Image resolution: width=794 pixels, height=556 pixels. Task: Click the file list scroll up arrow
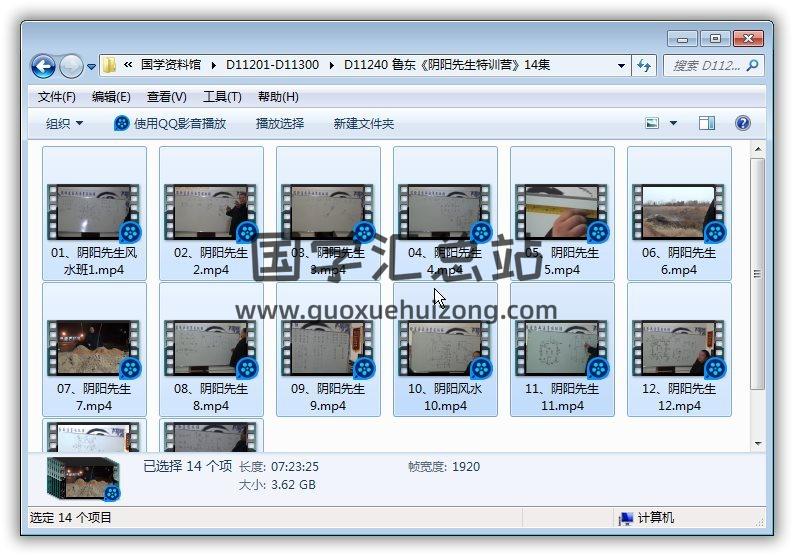click(758, 149)
